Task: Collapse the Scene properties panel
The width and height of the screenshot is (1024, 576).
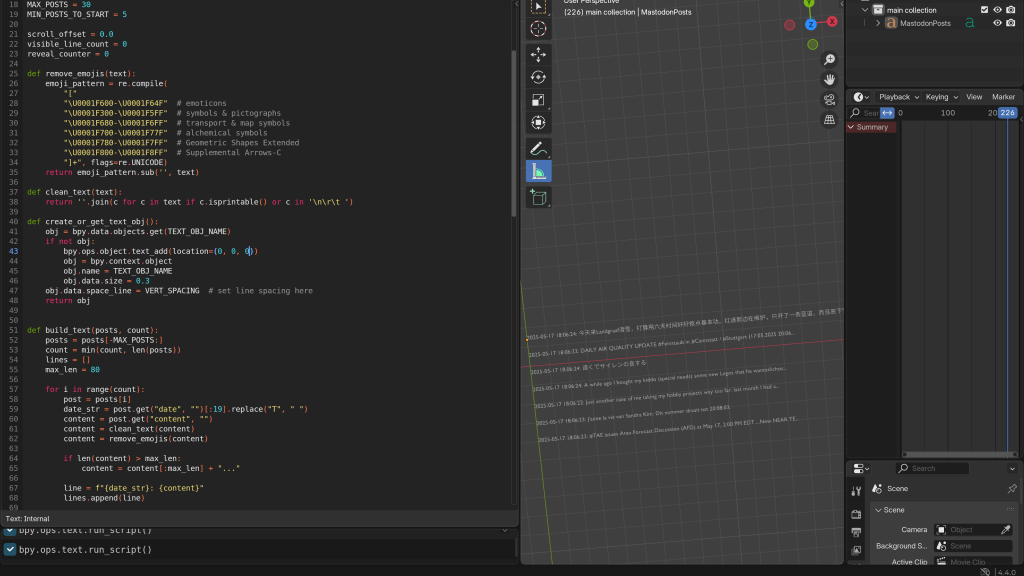Action: (x=878, y=510)
